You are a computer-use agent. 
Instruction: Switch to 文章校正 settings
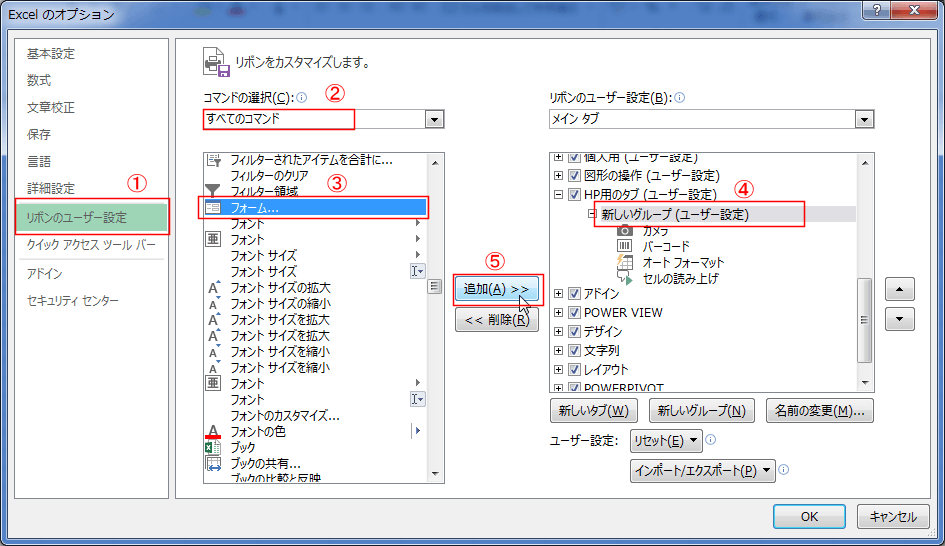(51, 107)
